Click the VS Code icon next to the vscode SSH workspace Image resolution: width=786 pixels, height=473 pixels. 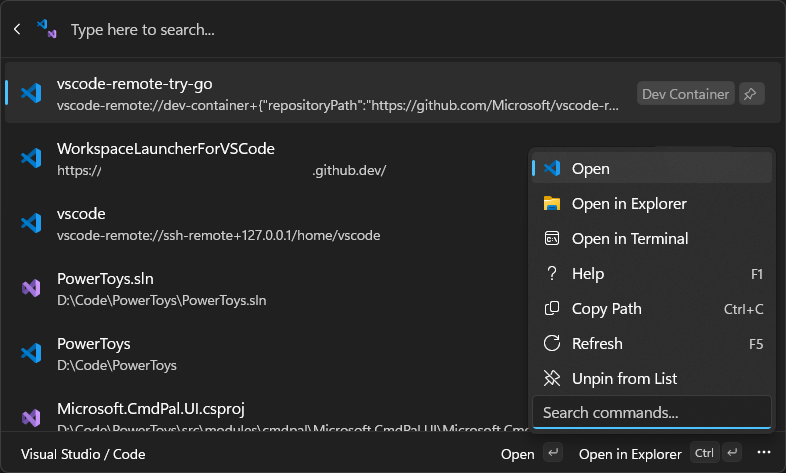(31, 223)
